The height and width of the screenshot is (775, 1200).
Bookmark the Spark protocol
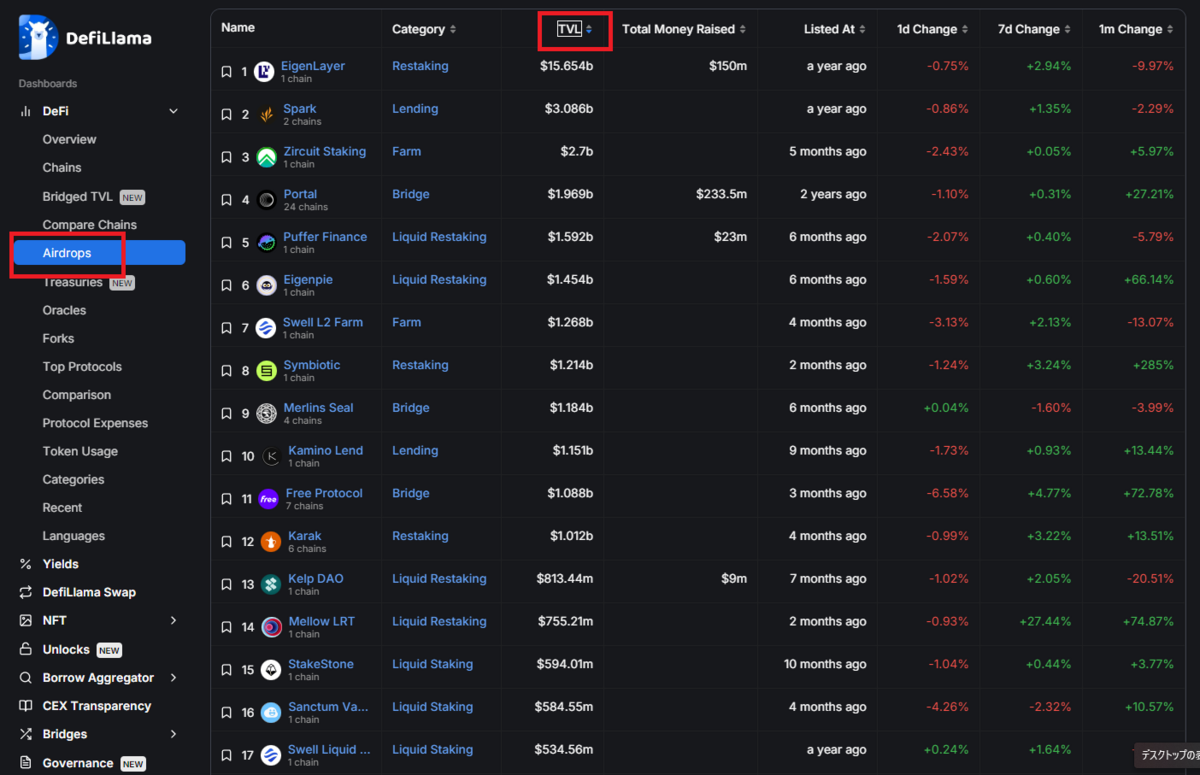pyautogui.click(x=227, y=115)
